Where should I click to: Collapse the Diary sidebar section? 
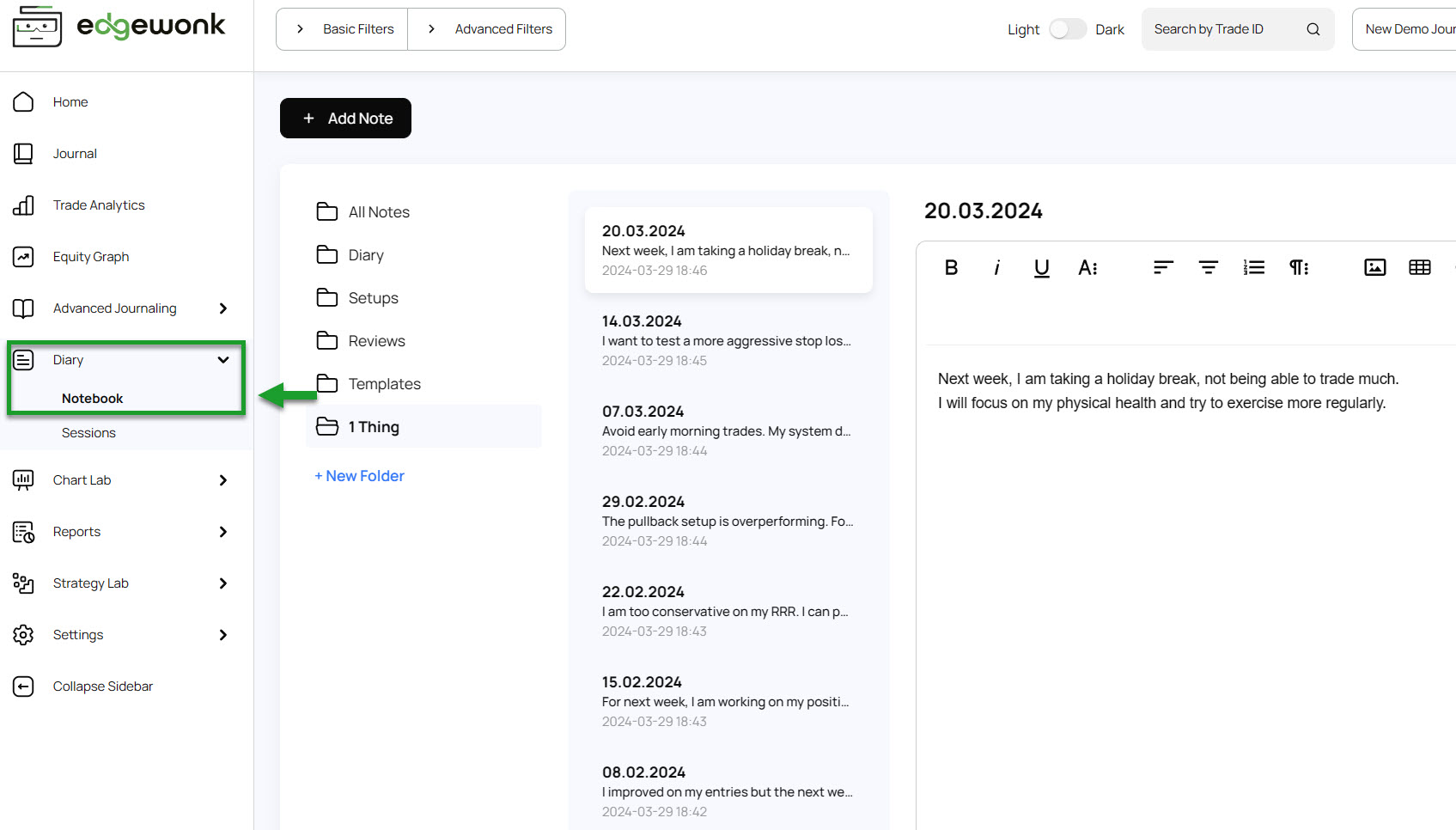pos(222,360)
